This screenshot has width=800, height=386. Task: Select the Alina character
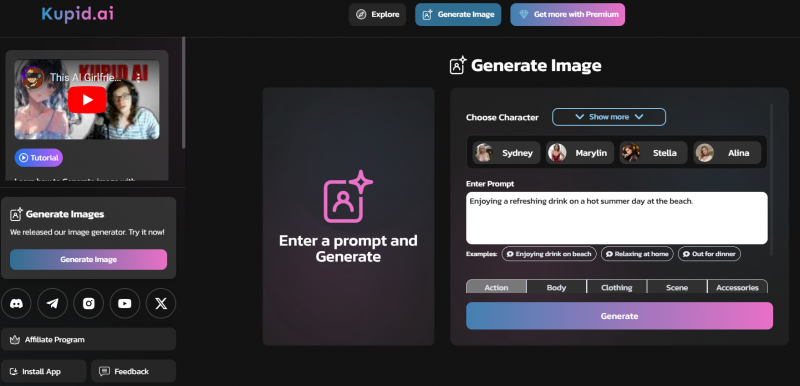coord(727,152)
